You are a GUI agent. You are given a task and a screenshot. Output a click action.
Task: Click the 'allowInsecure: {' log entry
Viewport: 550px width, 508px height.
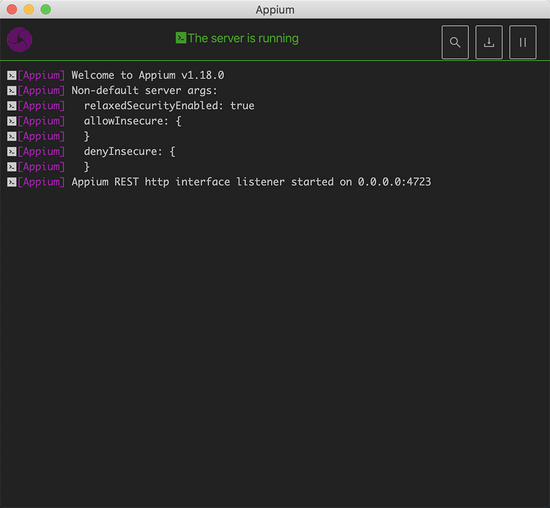point(133,121)
